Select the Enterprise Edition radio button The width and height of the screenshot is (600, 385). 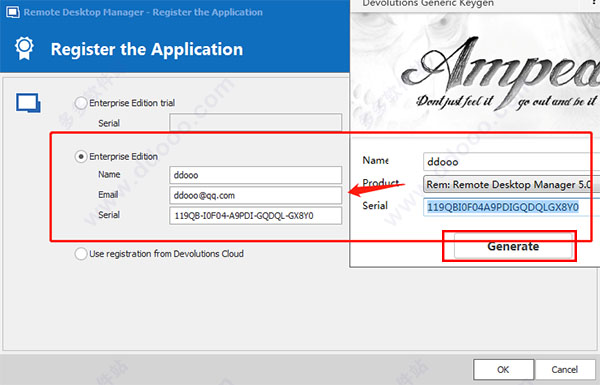click(81, 157)
